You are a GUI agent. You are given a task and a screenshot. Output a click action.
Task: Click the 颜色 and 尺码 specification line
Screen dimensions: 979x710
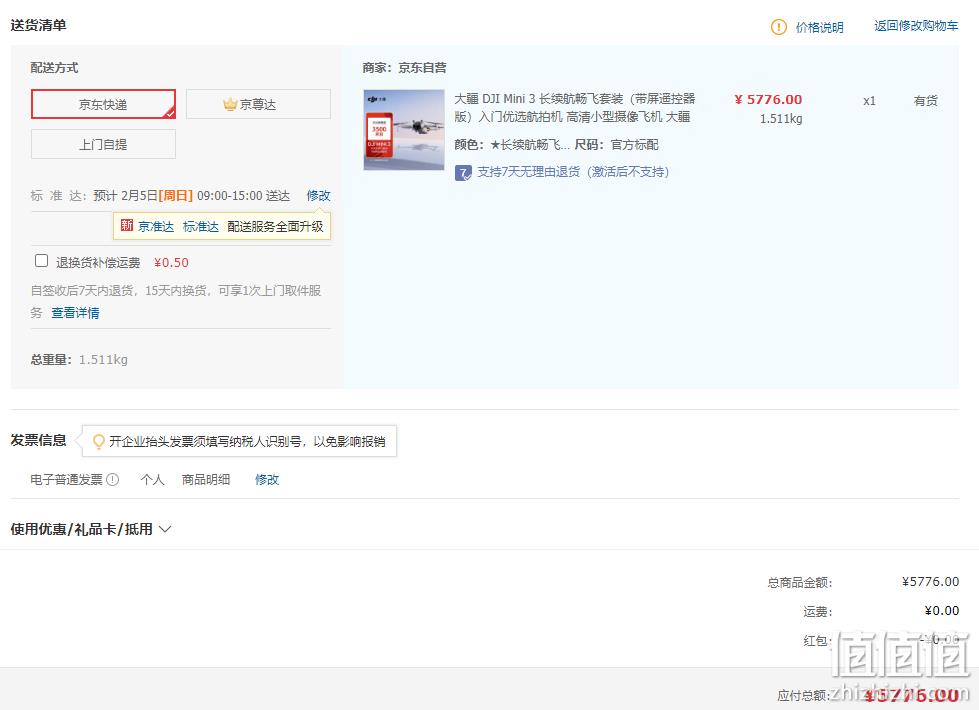click(556, 145)
